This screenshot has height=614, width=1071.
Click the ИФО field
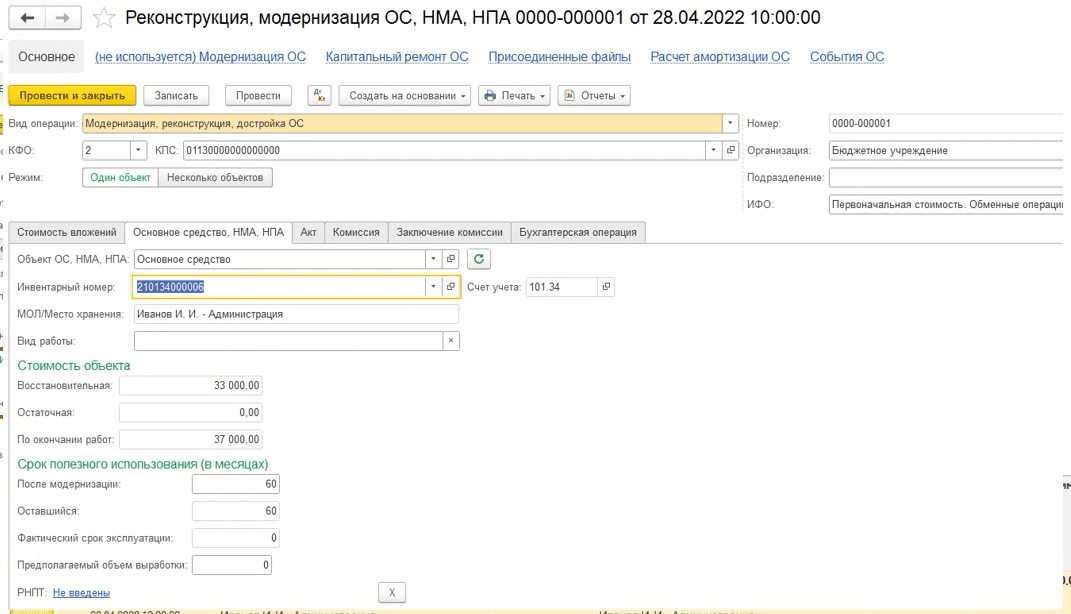946,204
